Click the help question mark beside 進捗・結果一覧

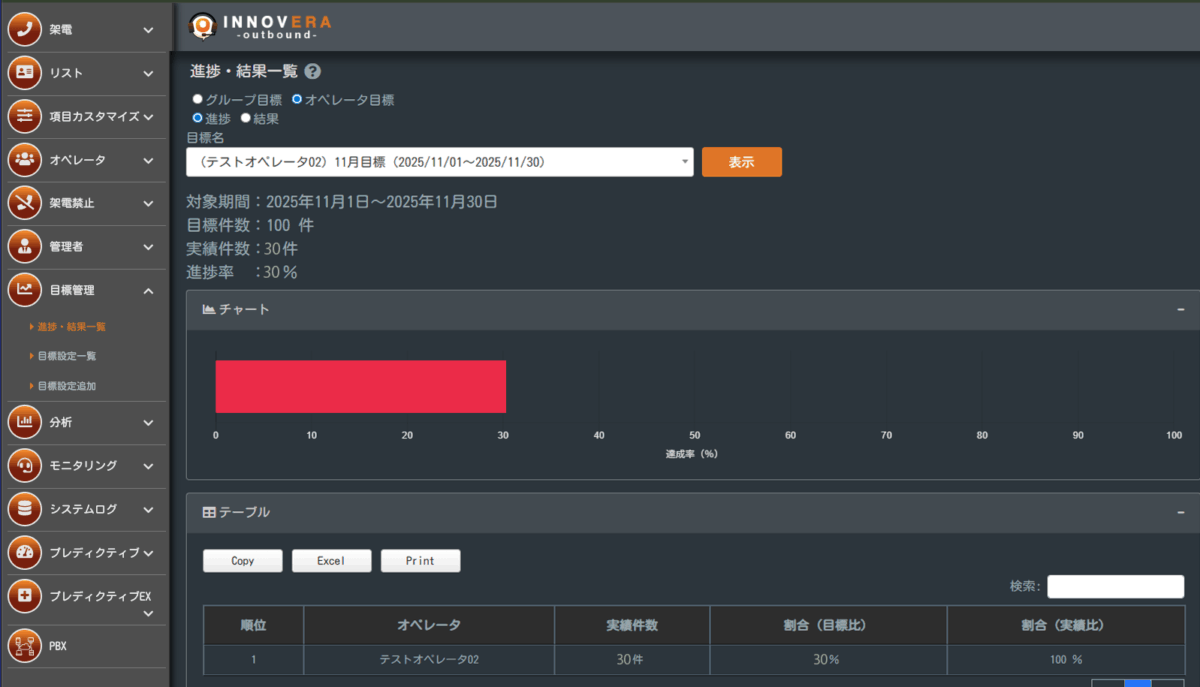coord(312,72)
